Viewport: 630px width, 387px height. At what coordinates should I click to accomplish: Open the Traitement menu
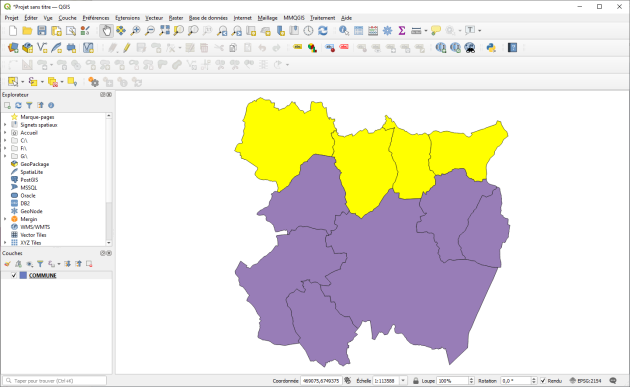click(322, 18)
